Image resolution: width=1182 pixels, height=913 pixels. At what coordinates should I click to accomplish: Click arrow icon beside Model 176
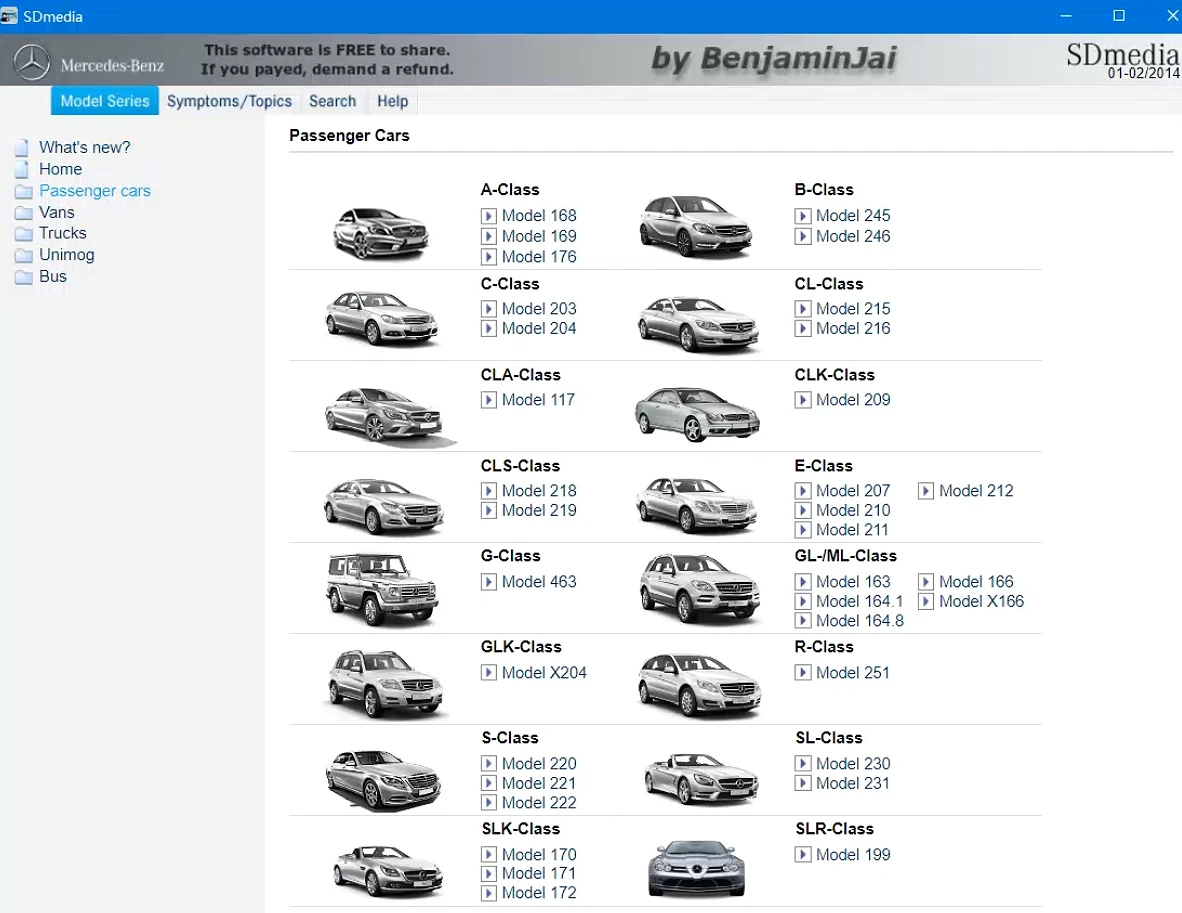[x=488, y=257]
